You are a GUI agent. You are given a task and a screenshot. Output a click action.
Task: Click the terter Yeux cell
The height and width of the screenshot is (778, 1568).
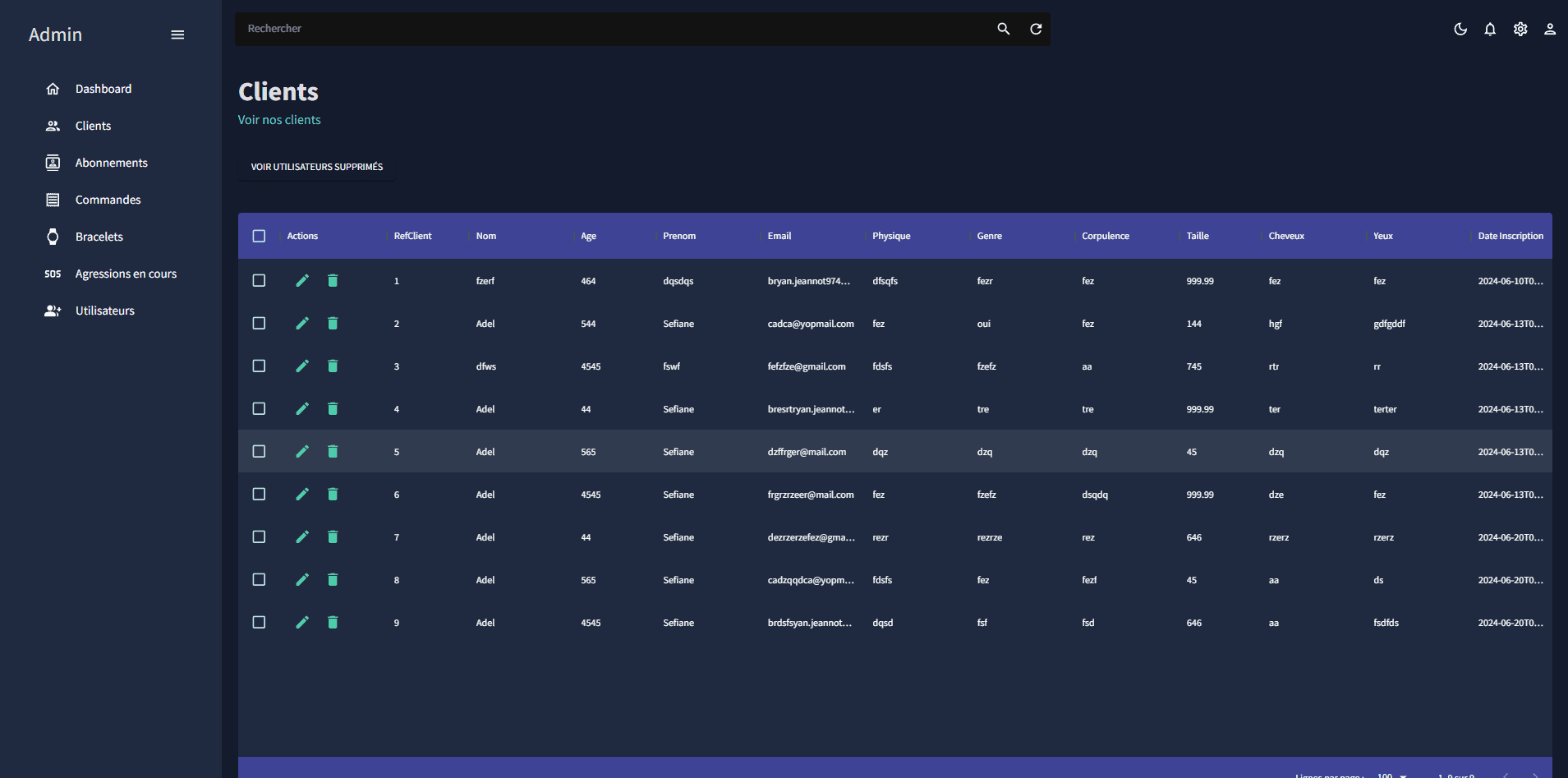1385,409
